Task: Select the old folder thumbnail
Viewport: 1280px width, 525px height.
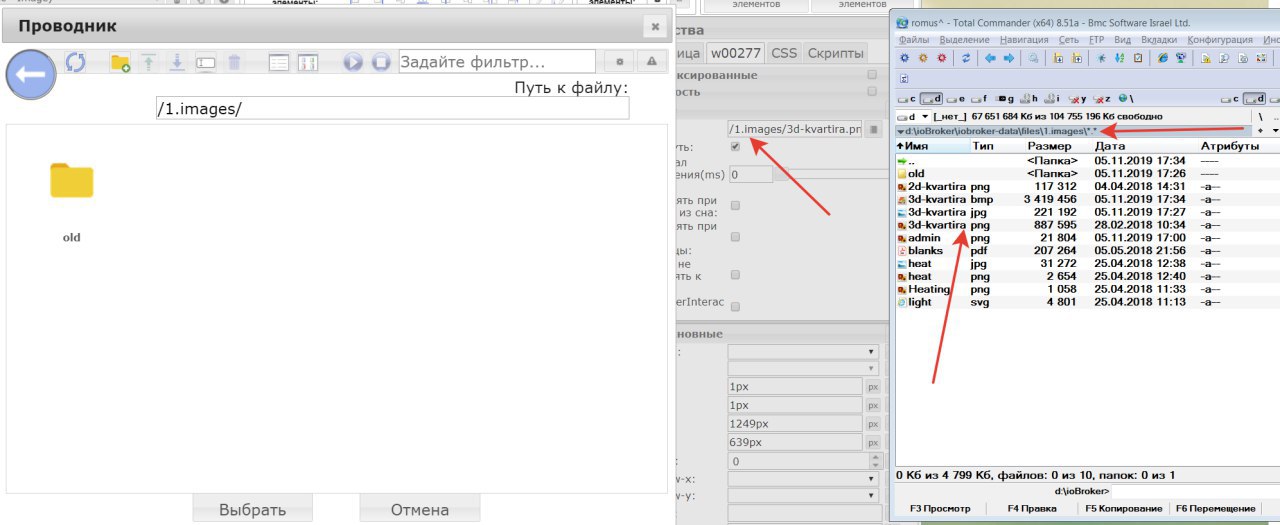Action: point(71,183)
